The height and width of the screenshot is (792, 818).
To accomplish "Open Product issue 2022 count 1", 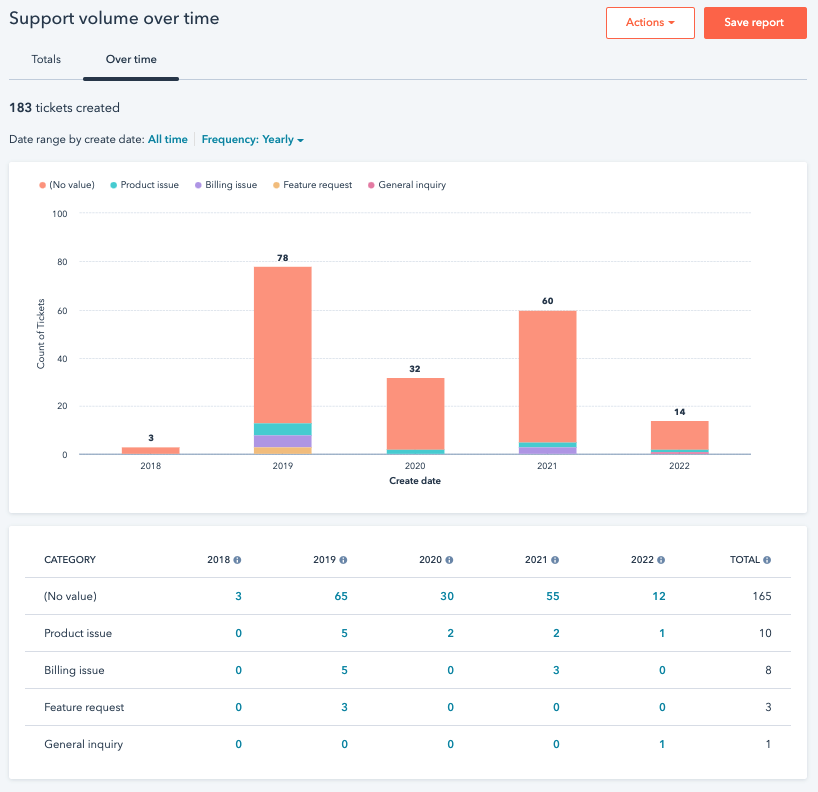I will pyautogui.click(x=662, y=633).
